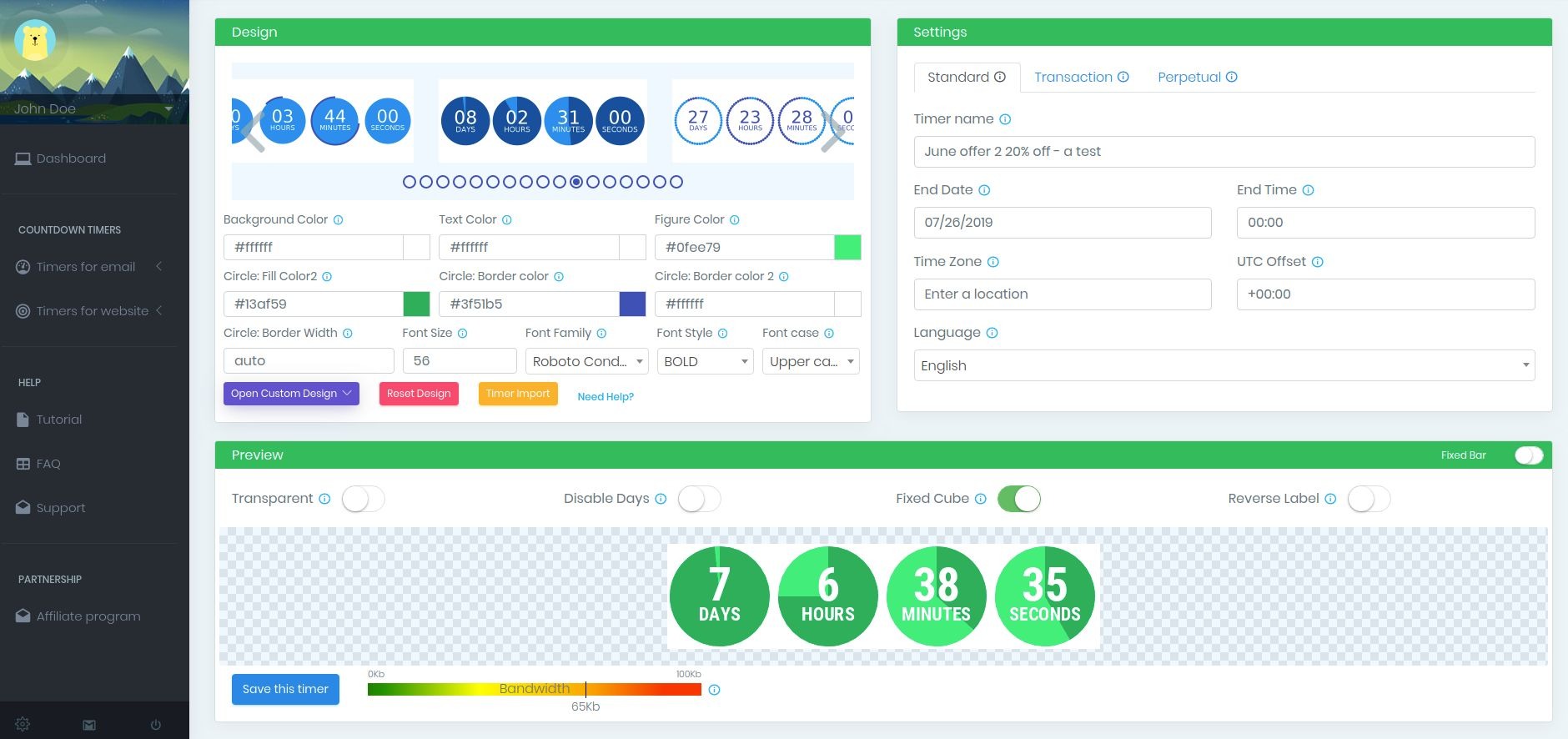This screenshot has width=1568, height=739.
Task: Click the End Date field
Action: 1063,223
